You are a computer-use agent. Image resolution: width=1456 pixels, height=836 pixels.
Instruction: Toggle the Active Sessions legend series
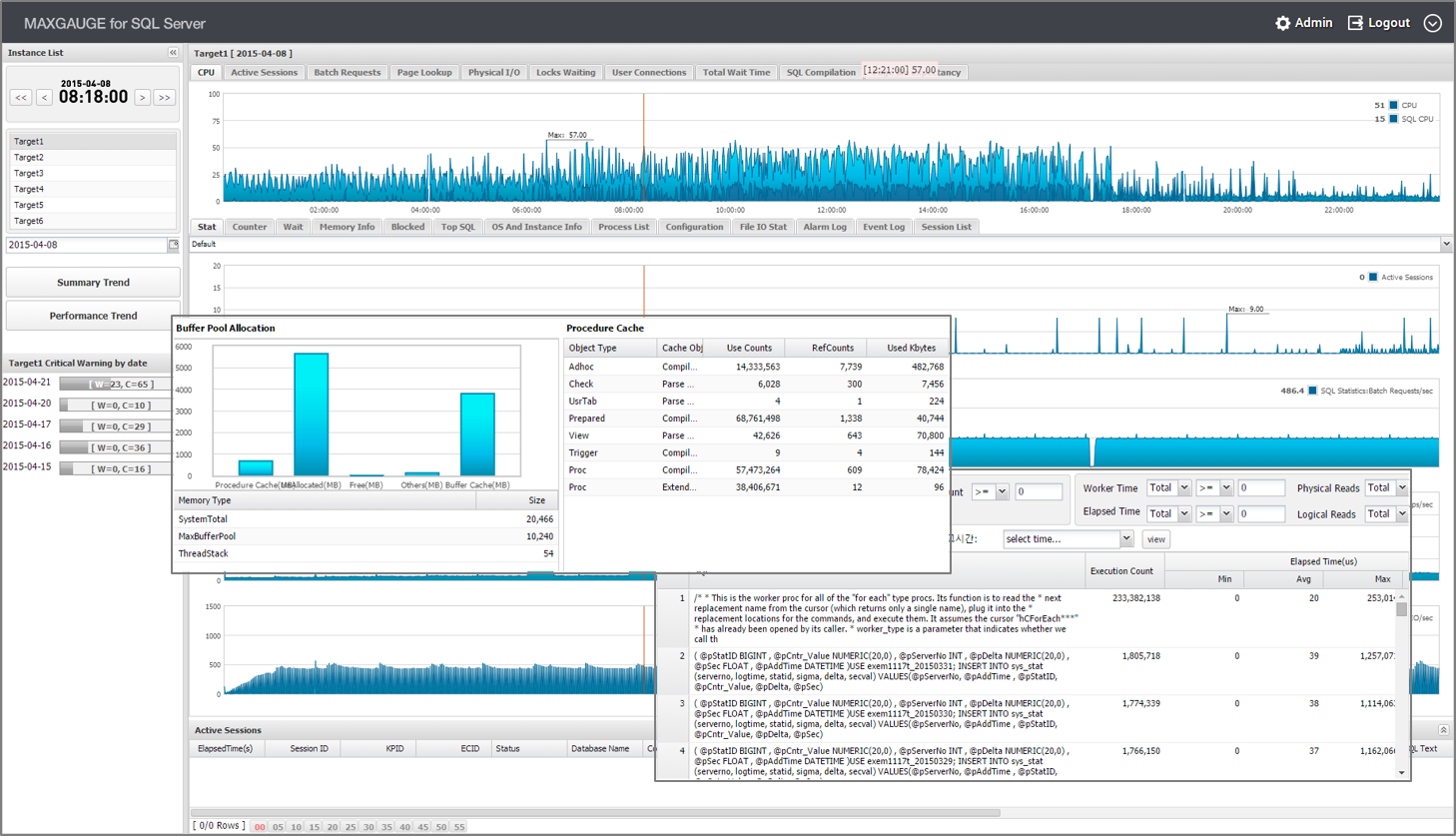pos(1373,278)
